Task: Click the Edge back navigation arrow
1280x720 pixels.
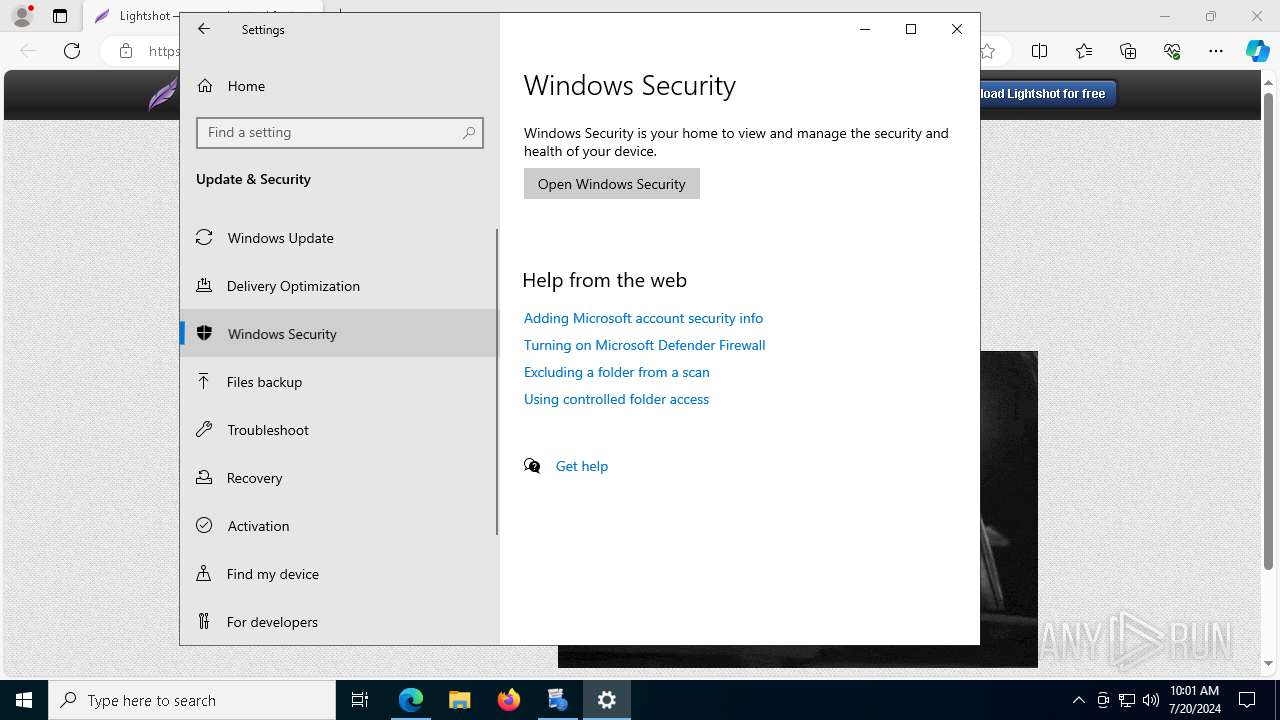Action: click(x=28, y=51)
